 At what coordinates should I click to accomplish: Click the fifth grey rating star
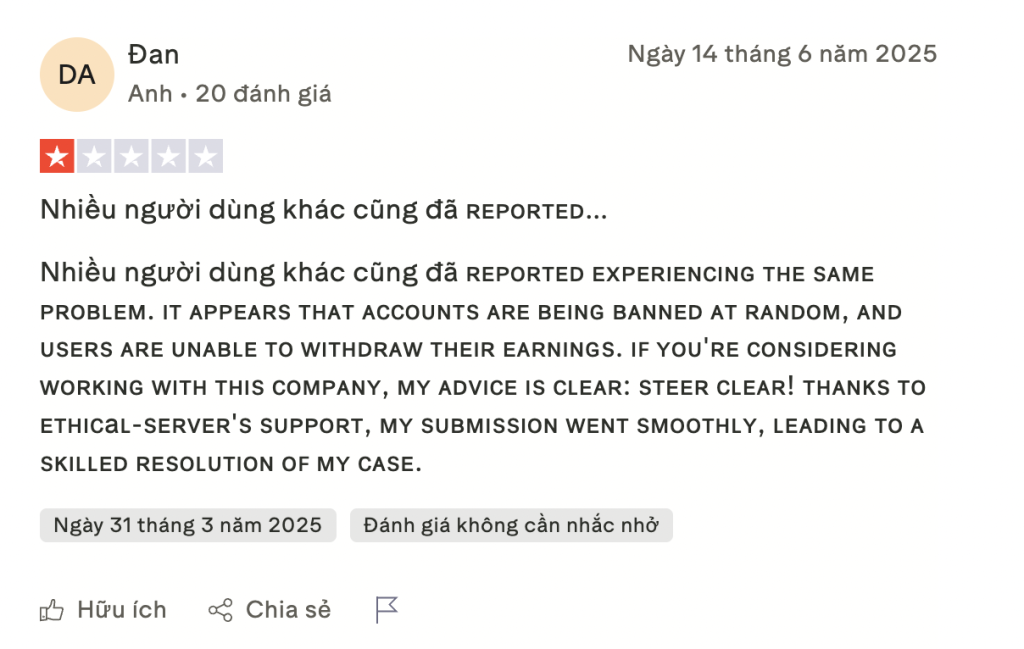(x=205, y=156)
